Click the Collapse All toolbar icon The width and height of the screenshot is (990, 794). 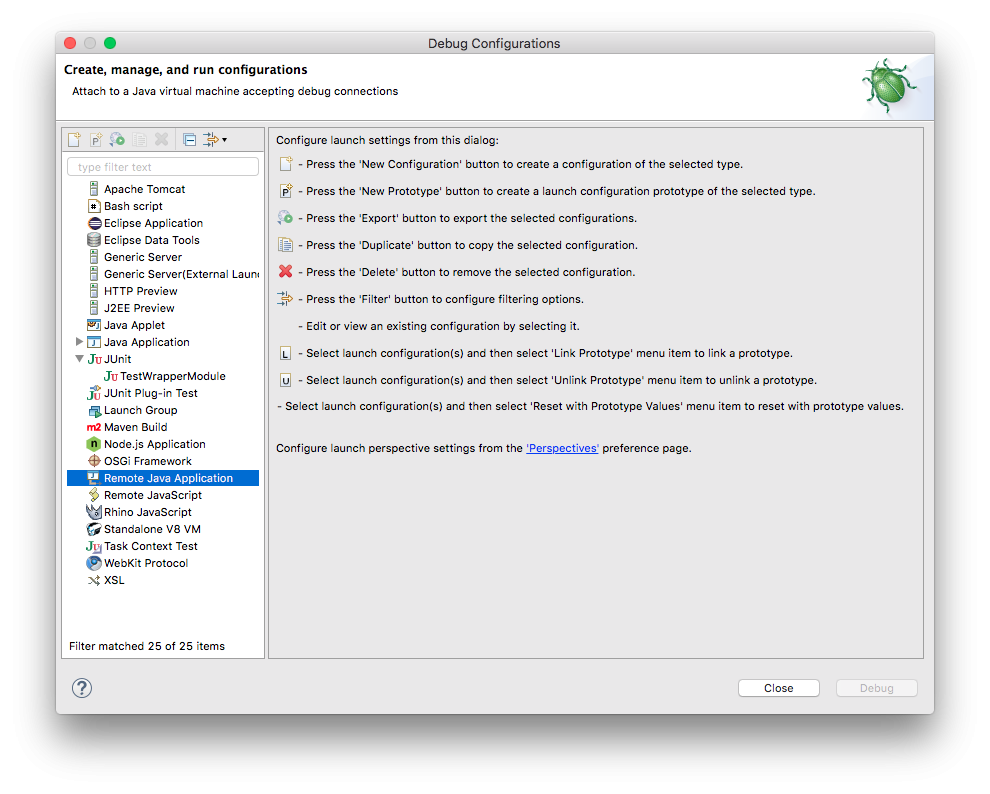[x=189, y=140]
